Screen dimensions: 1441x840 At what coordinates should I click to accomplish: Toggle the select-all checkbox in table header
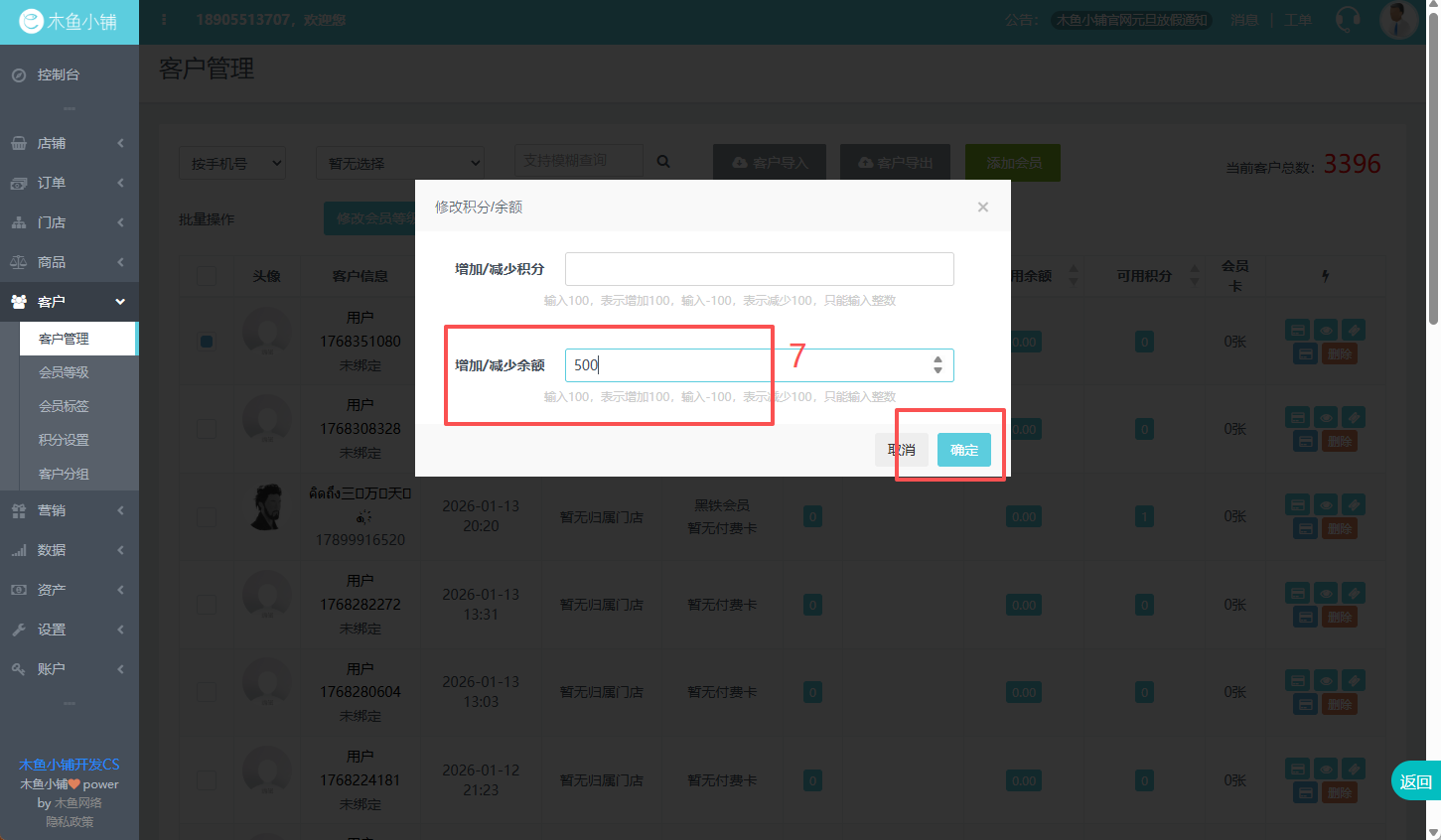(x=207, y=276)
